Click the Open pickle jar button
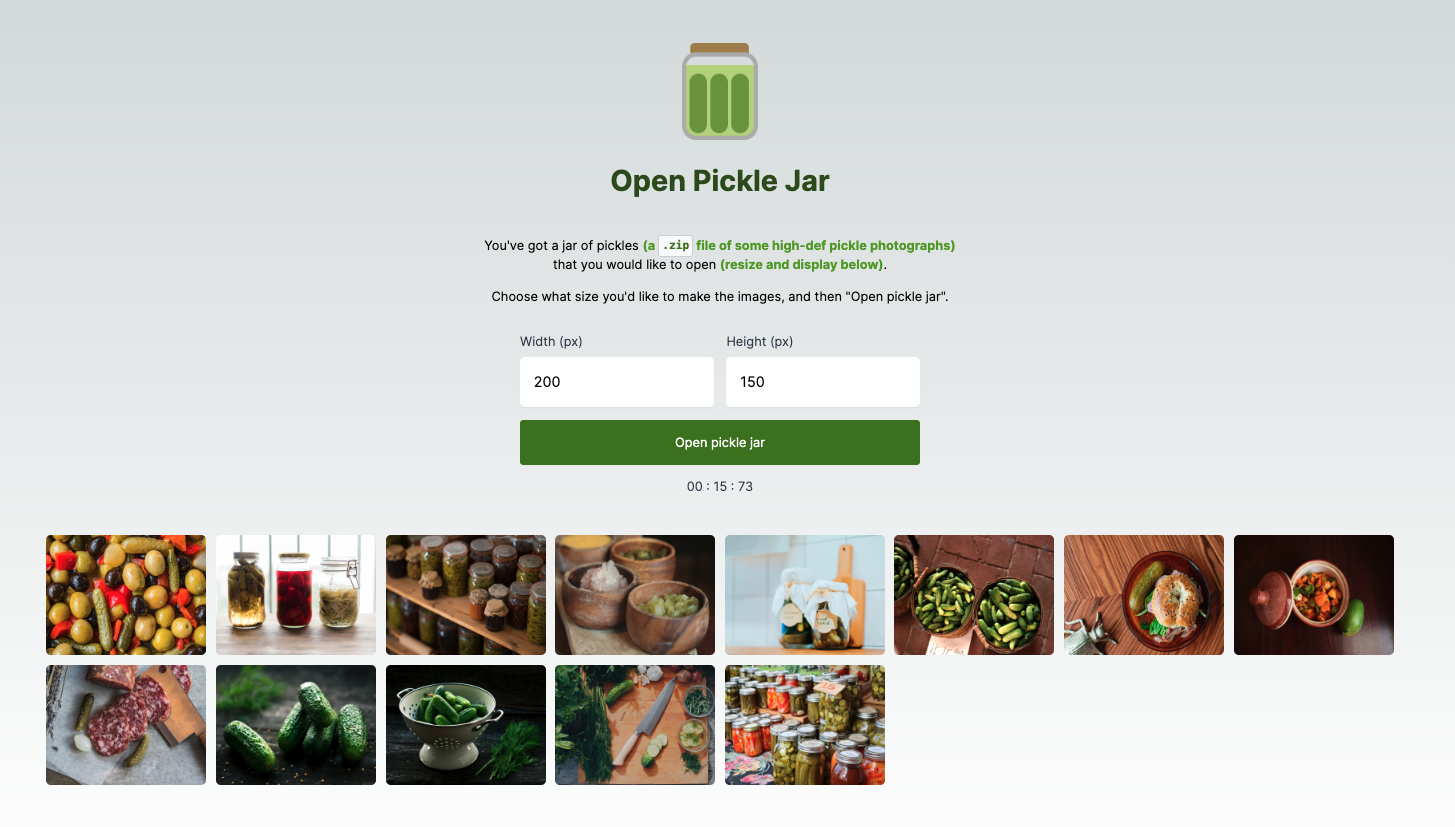This screenshot has width=1455, height=827. click(x=720, y=442)
